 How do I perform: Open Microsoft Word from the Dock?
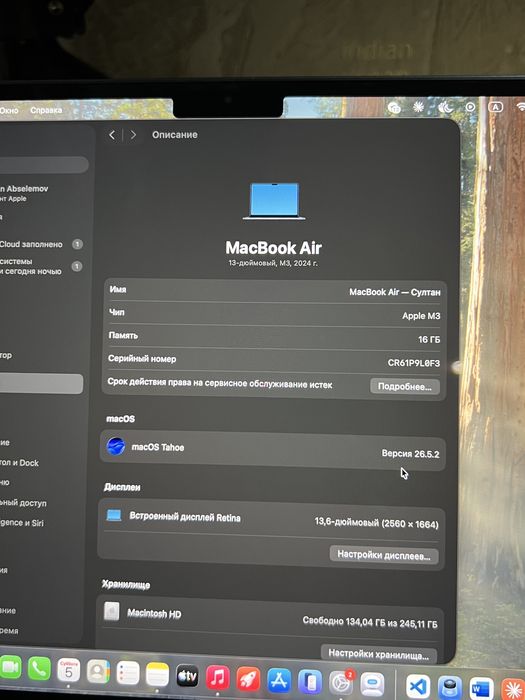[481, 689]
